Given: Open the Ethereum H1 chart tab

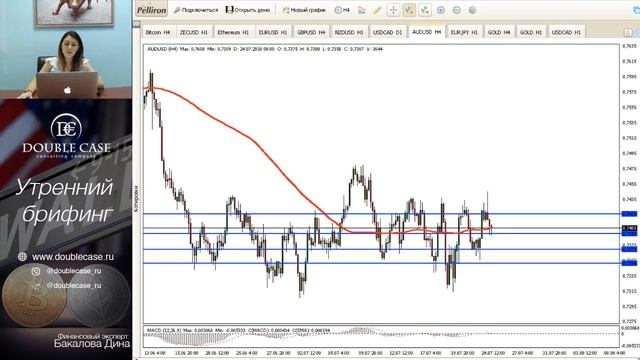Looking at the screenshot, I should [233, 32].
